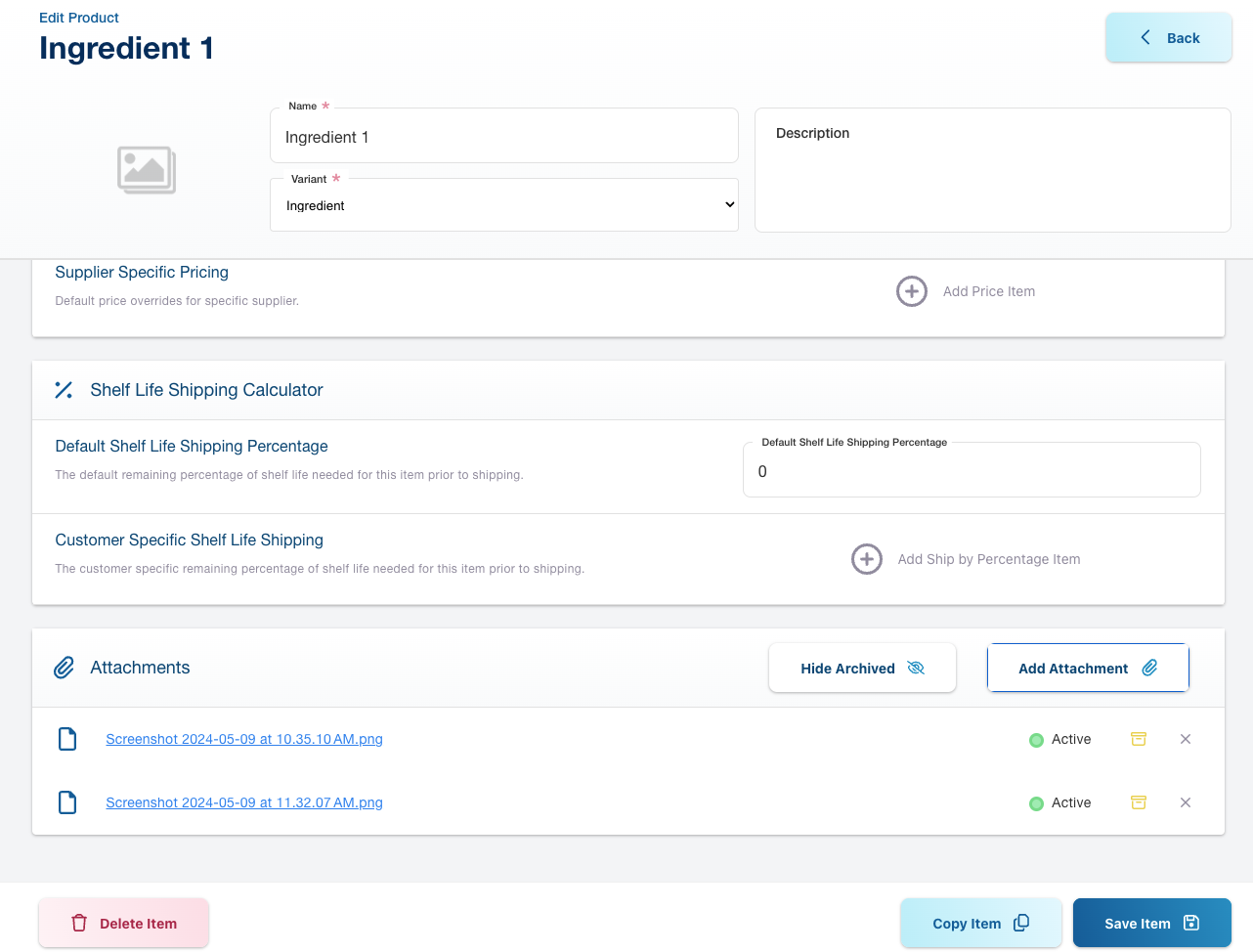Click Copy Item button
This screenshot has height=952, width=1253.
979,924
